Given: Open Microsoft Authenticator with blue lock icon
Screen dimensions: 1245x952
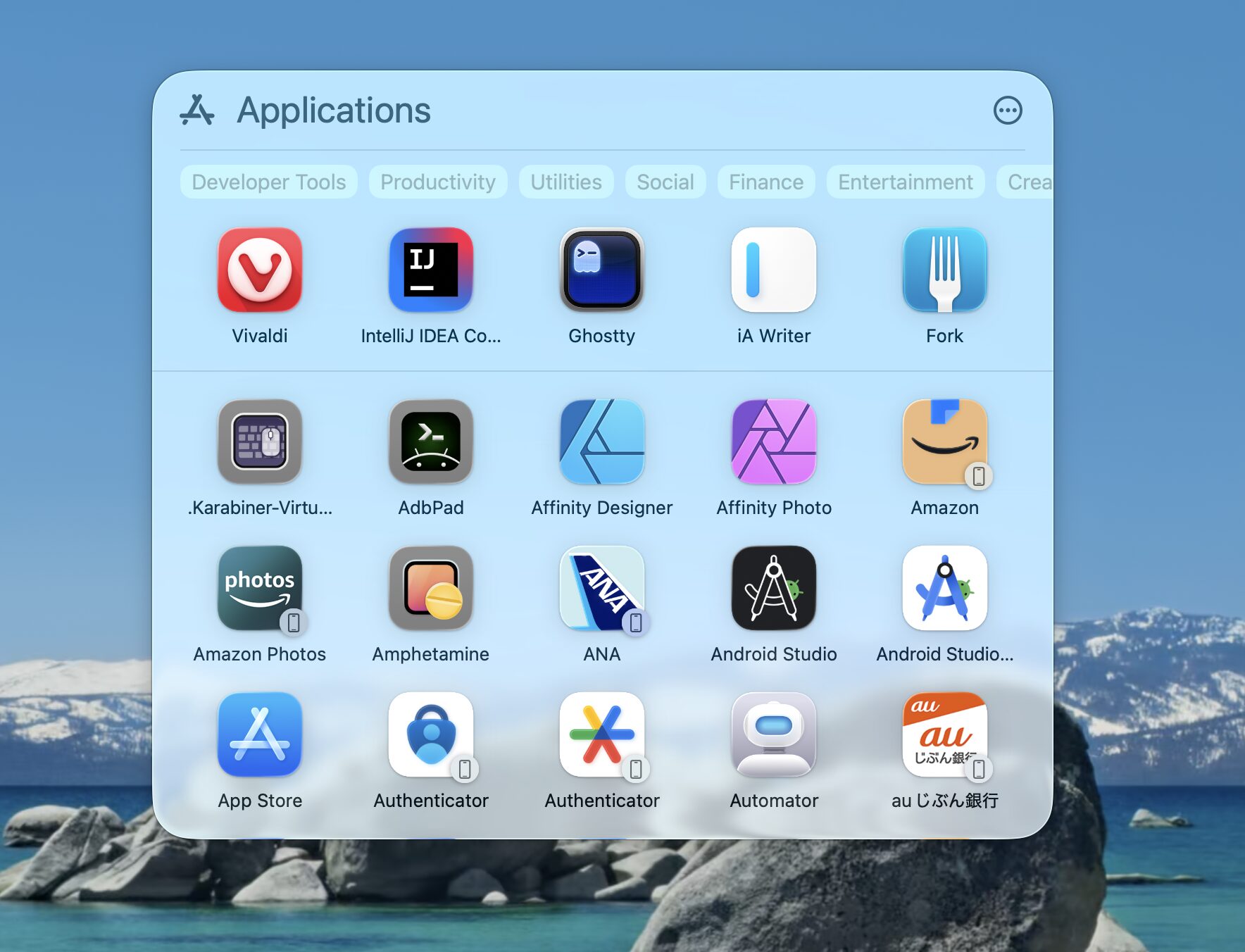Looking at the screenshot, I should (431, 734).
